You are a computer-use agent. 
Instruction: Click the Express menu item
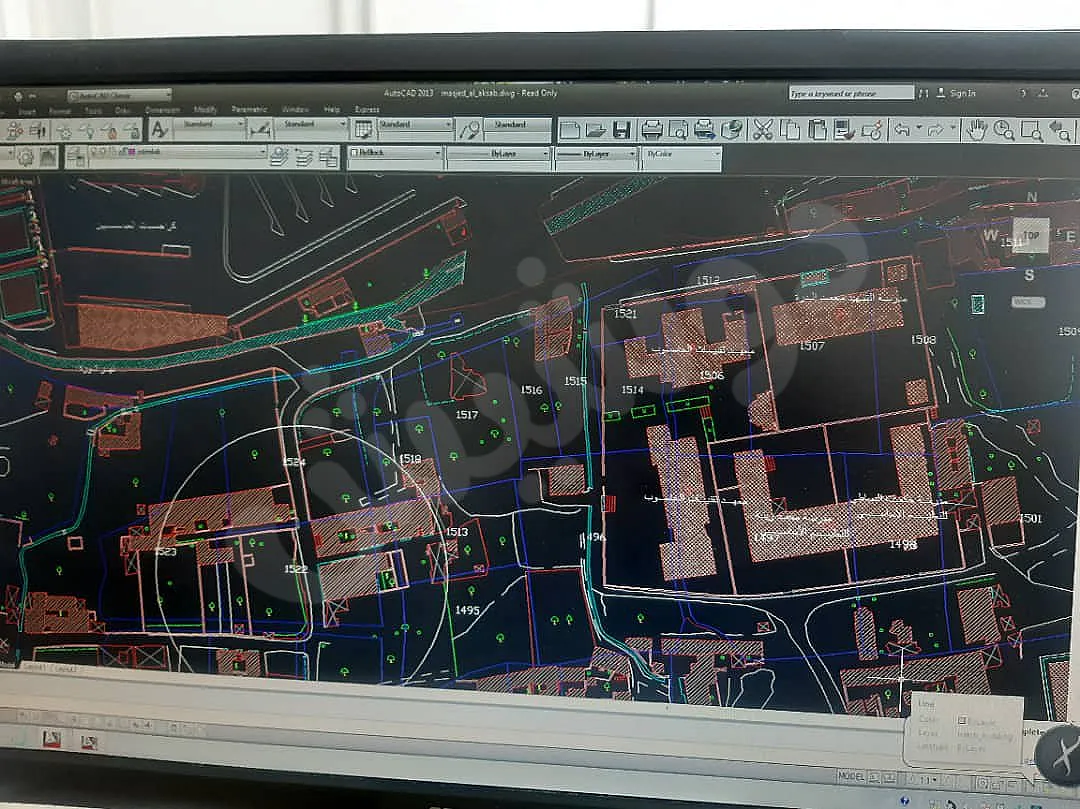(x=367, y=109)
